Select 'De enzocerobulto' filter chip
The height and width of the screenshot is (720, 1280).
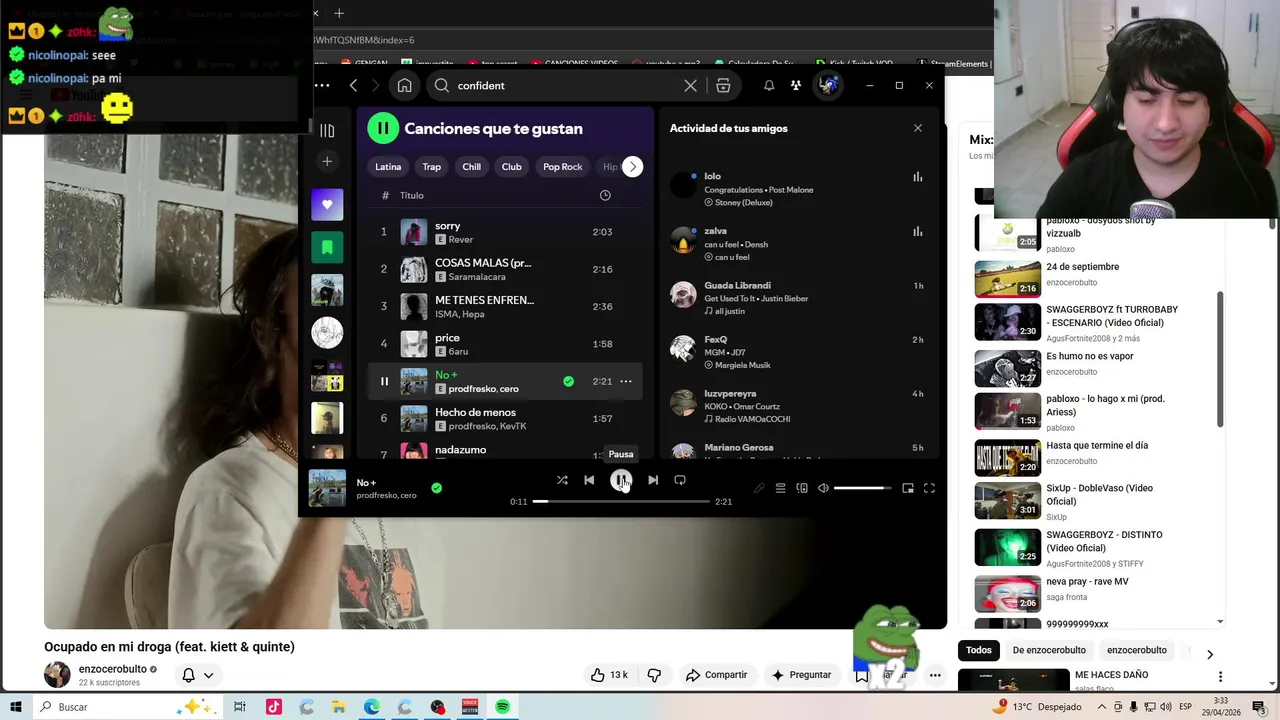[x=1048, y=650]
